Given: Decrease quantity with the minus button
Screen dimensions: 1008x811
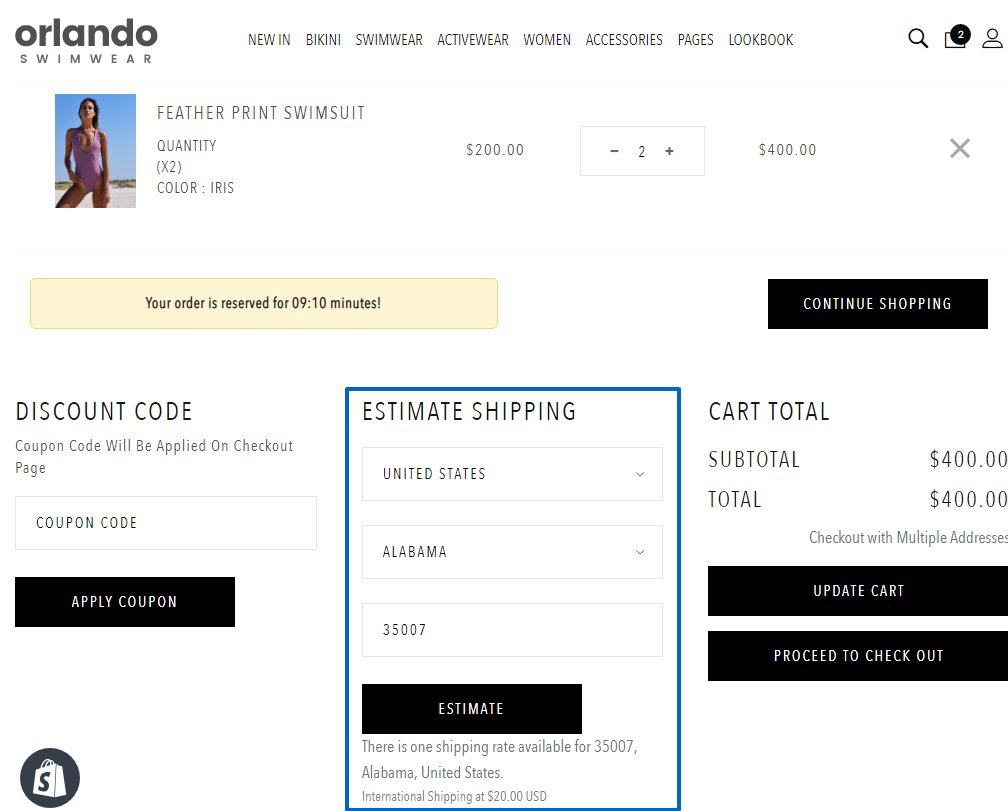Looking at the screenshot, I should (614, 151).
